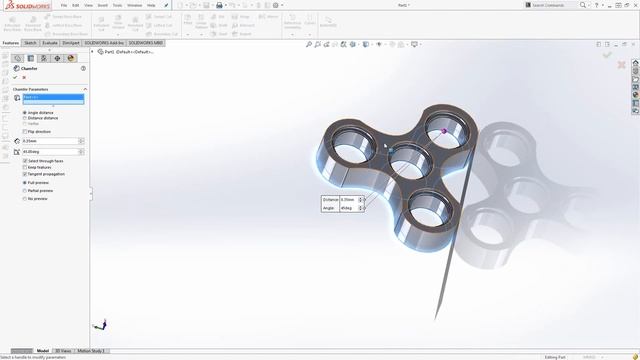Click the Print icon in toolbar
The width and height of the screenshot is (640, 360).
click(x=219, y=5)
